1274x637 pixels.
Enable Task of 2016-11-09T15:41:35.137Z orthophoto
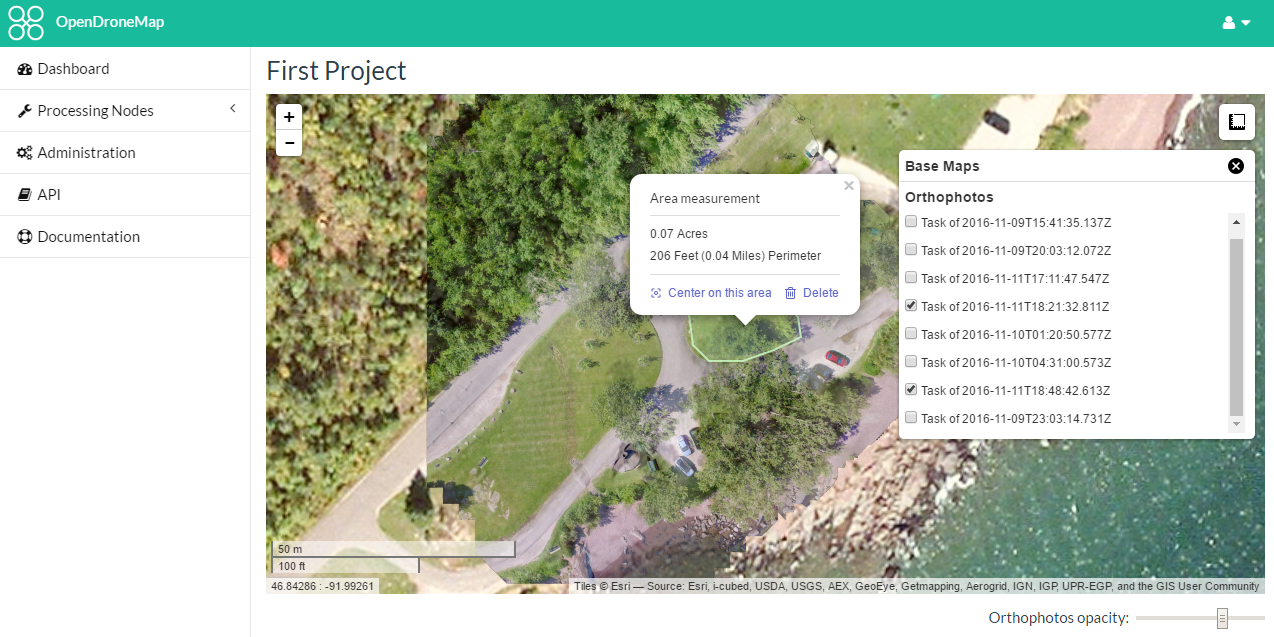(910, 222)
